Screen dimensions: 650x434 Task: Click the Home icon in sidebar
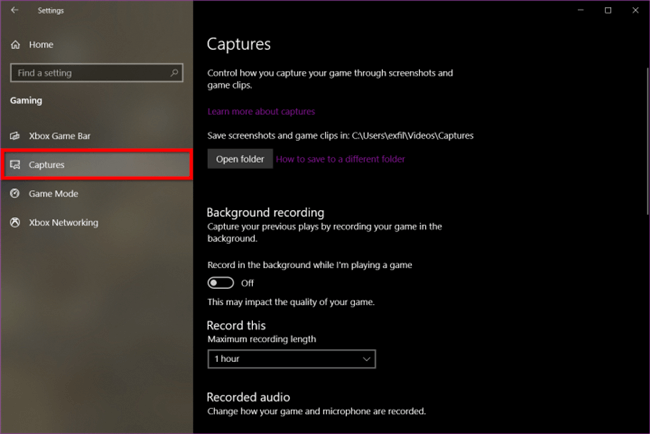click(x=15, y=45)
